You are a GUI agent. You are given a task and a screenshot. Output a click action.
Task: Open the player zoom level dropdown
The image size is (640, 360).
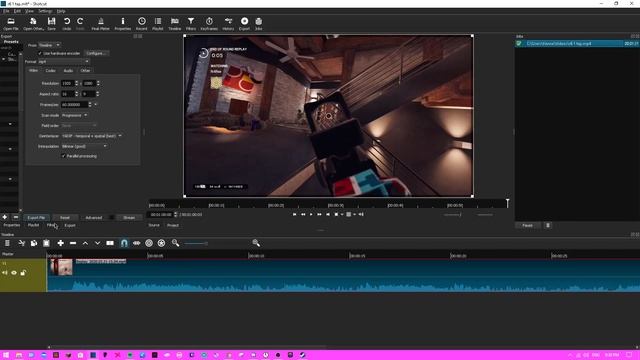pyautogui.click(x=342, y=214)
